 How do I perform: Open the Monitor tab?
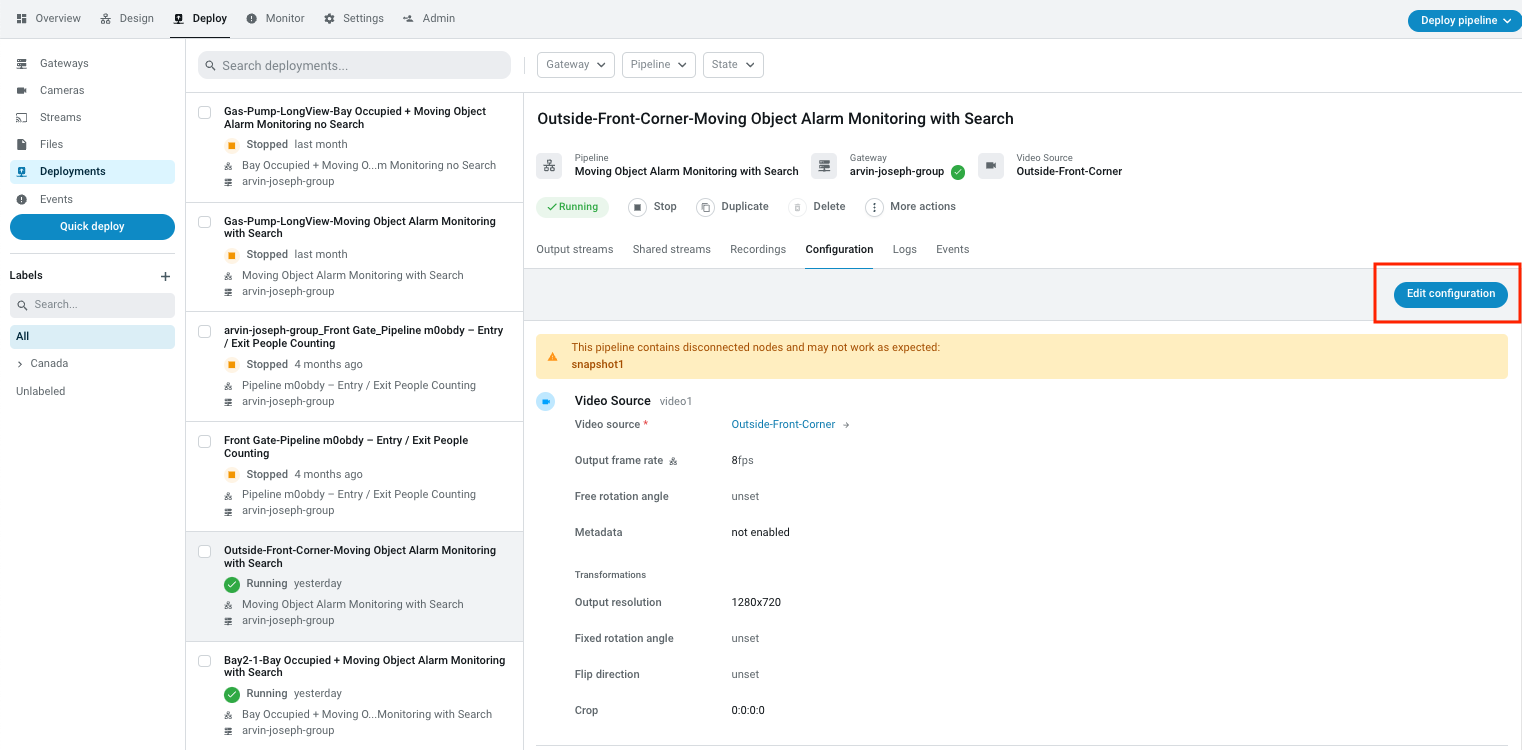pyautogui.click(x=276, y=18)
